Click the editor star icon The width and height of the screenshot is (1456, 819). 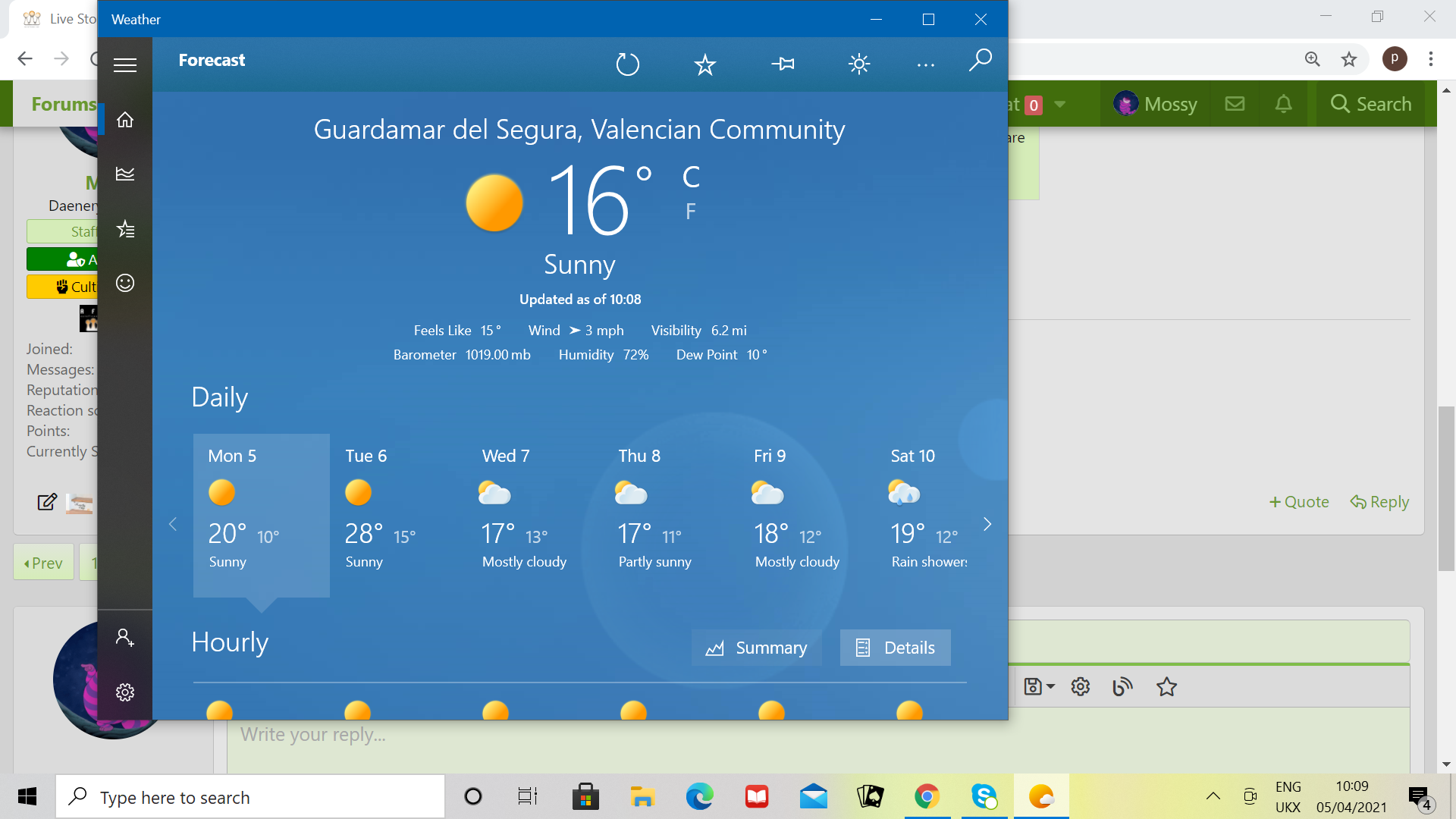click(x=1166, y=687)
